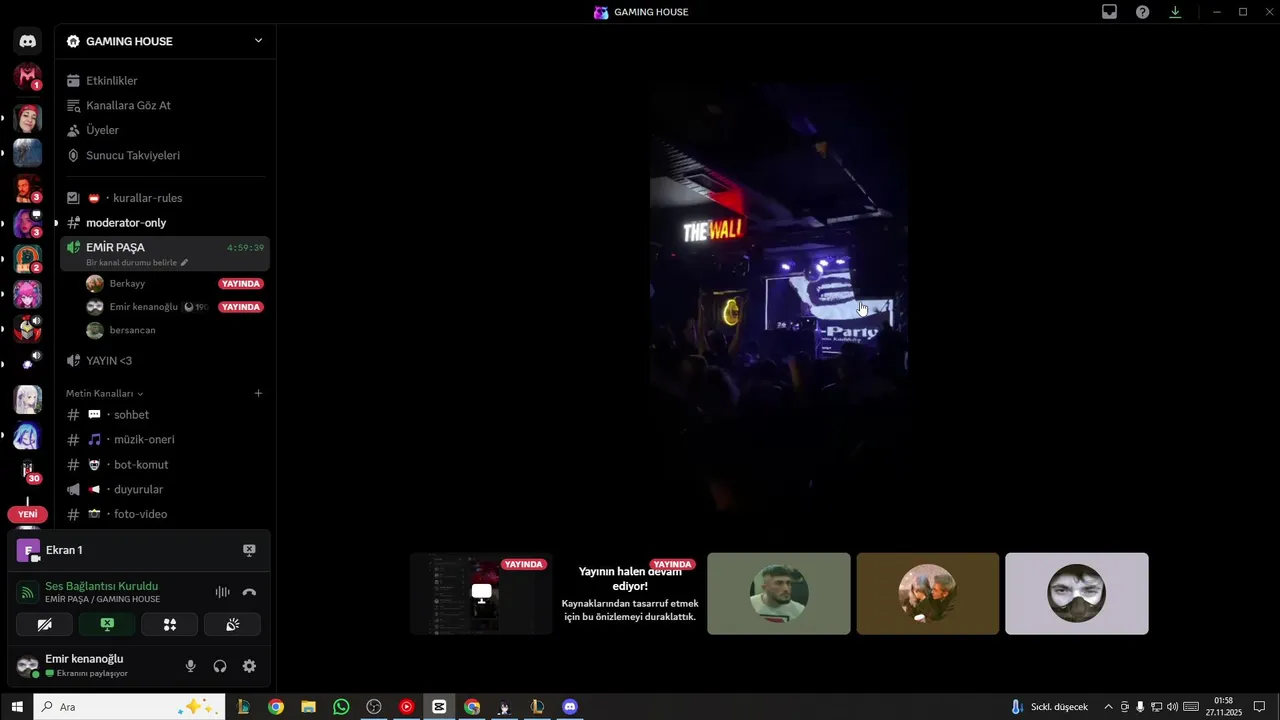Open Windows Start menu
Screen dimensions: 1280x720
tap(16, 707)
